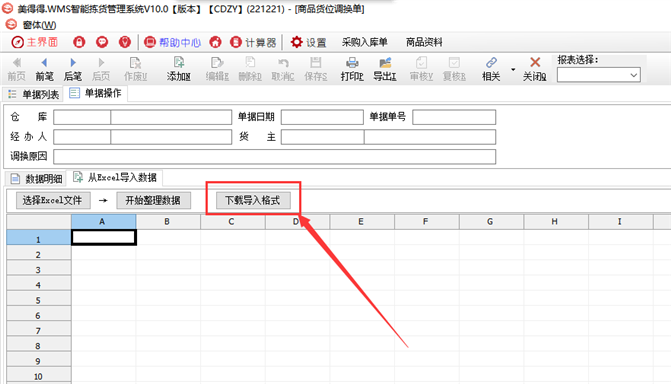Launch the 计算器 calculator
The image size is (671, 384).
coord(253,42)
